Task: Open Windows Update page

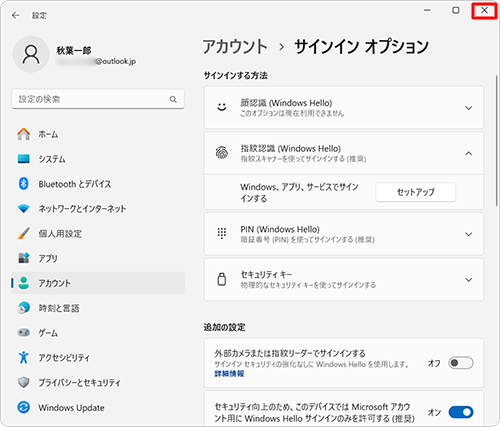Action: click(98, 407)
